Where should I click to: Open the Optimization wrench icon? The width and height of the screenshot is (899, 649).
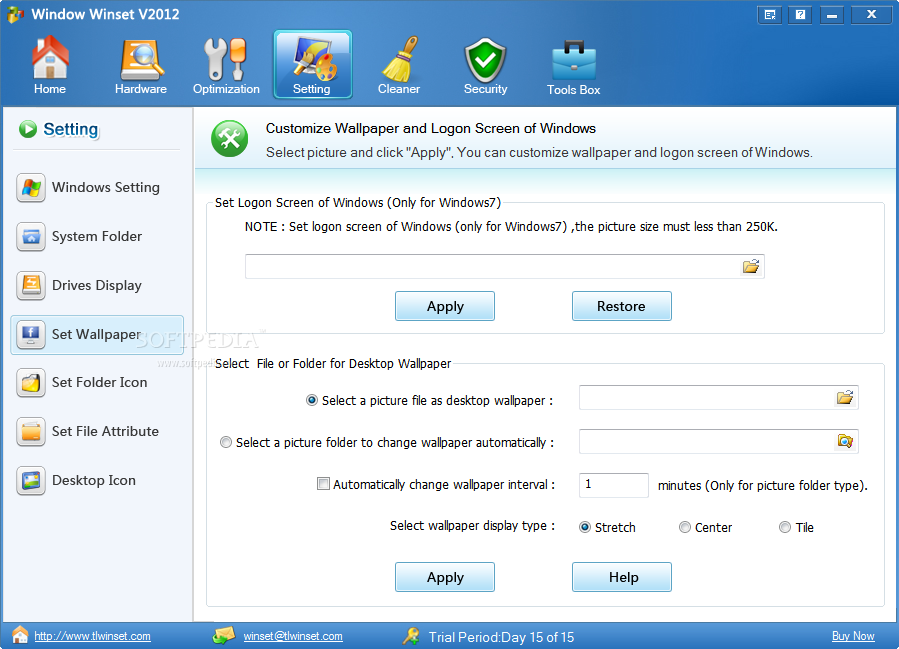click(225, 59)
